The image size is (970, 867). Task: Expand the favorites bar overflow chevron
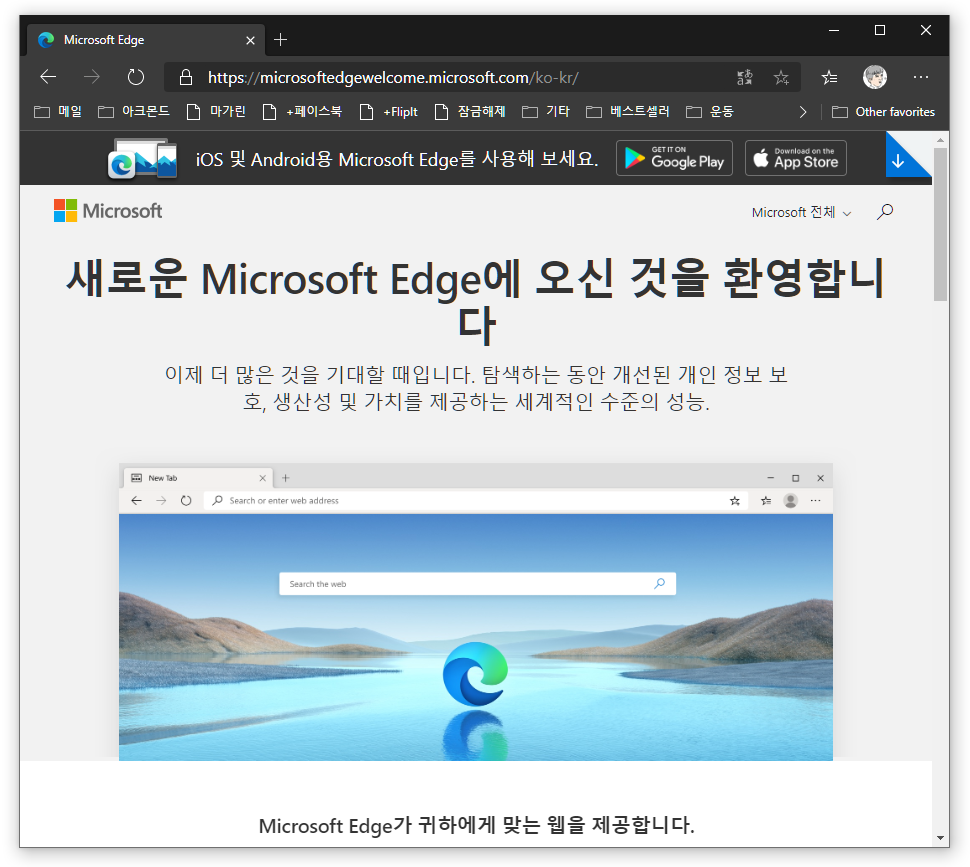[x=802, y=112]
